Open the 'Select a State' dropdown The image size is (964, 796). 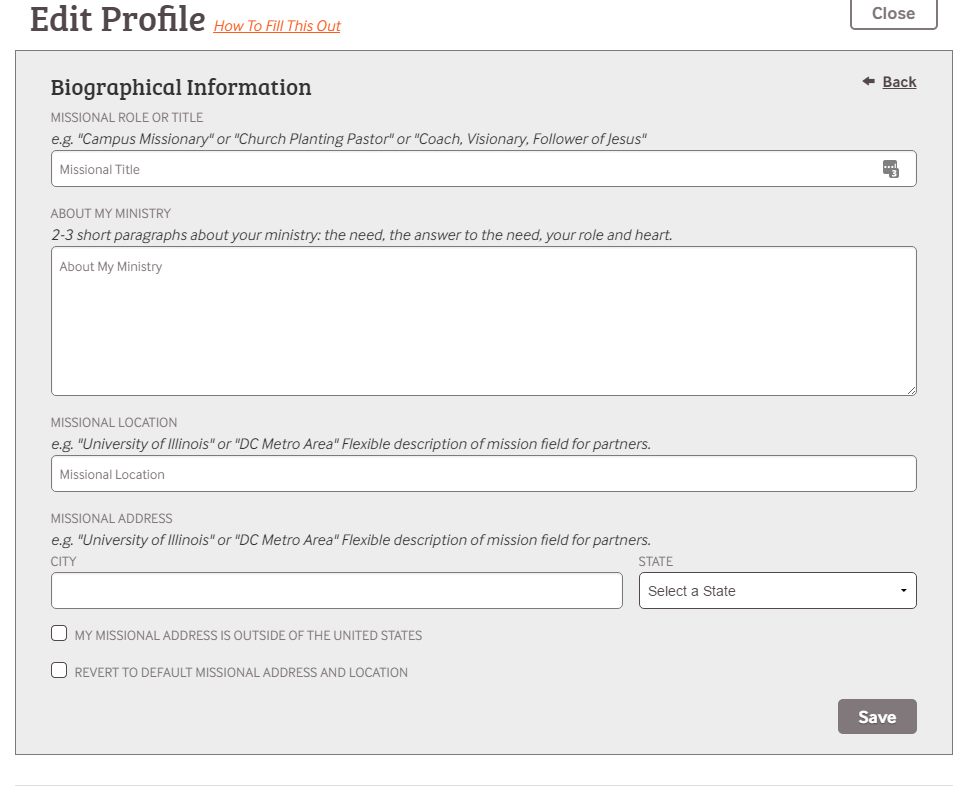coord(776,591)
